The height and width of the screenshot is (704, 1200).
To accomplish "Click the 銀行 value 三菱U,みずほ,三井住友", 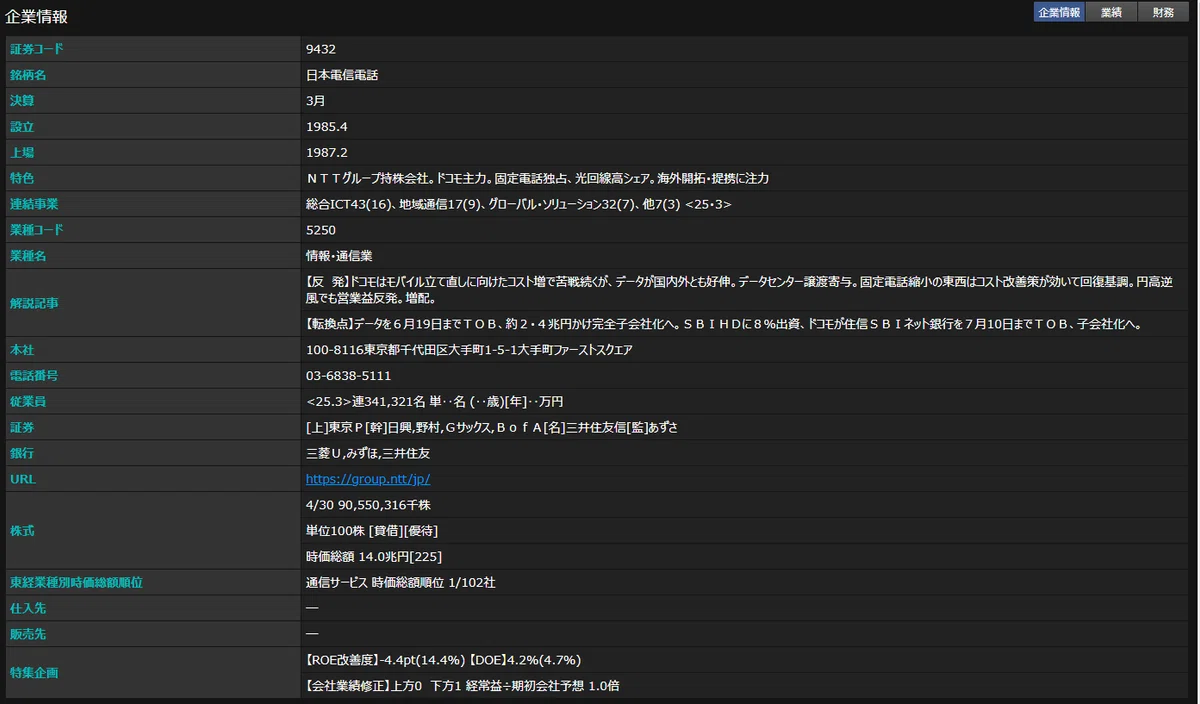I will pos(368,453).
